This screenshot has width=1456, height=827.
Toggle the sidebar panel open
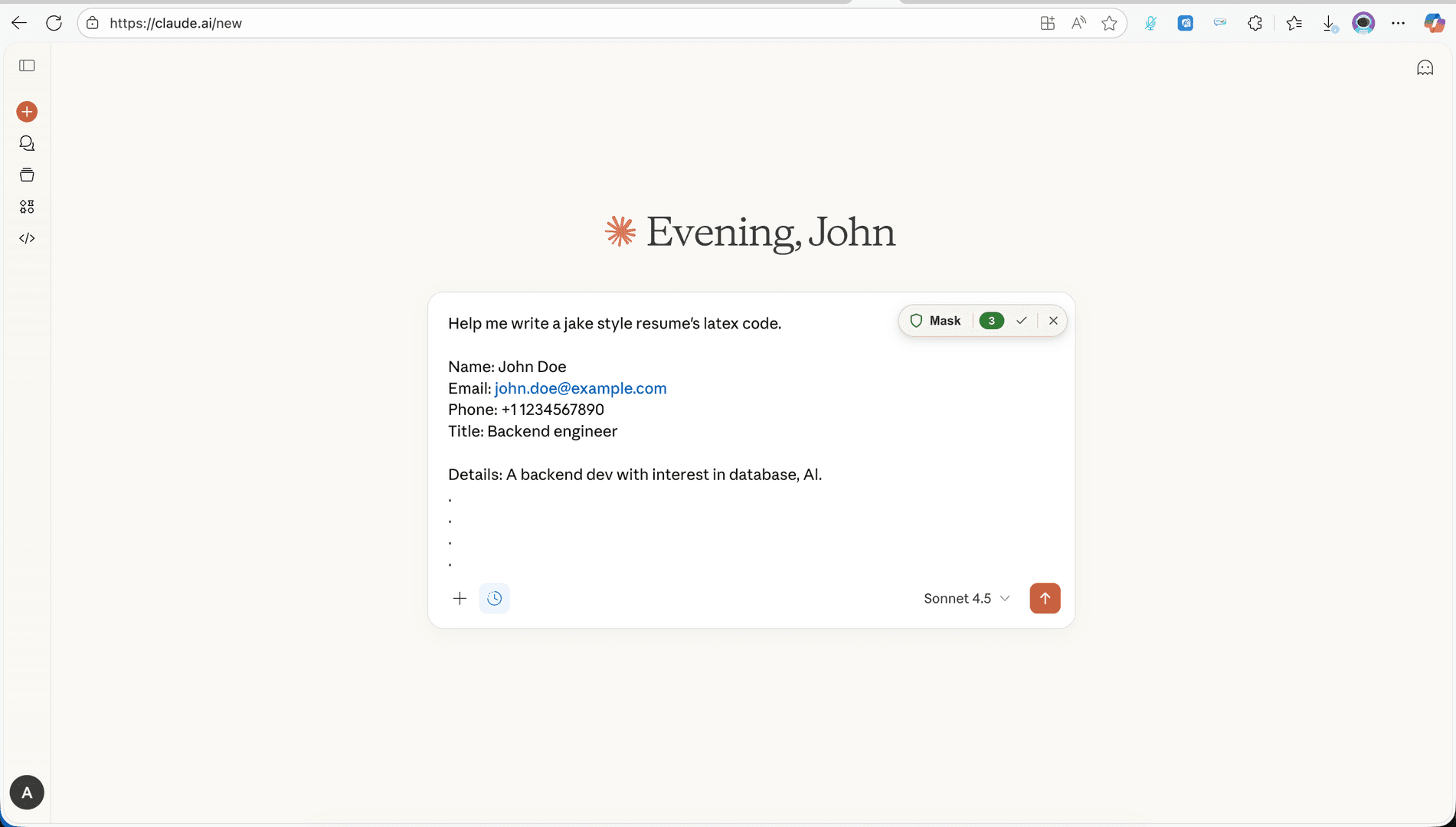pyautogui.click(x=27, y=66)
